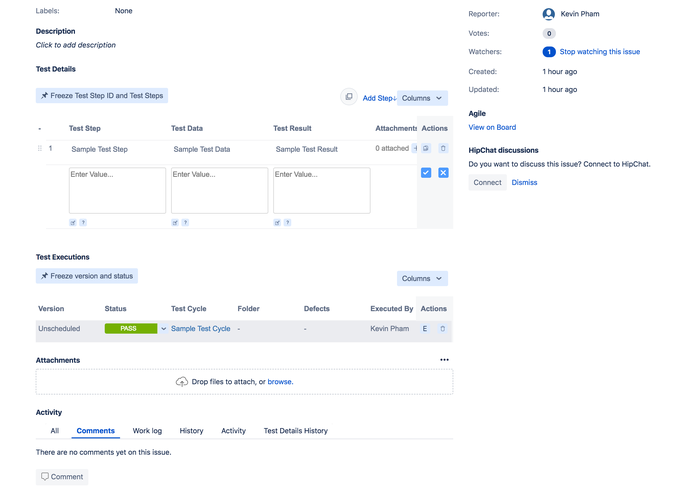Viewport: 700px width, 491px height.
Task: Open the Activity tab
Action: tap(233, 431)
